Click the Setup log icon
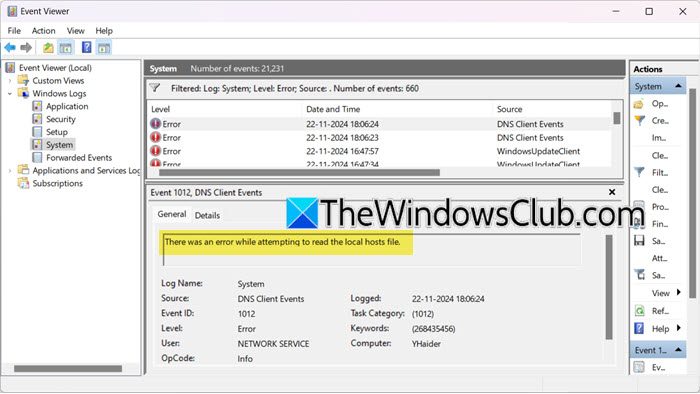Viewport: 700px width, 394px height. tap(38, 132)
